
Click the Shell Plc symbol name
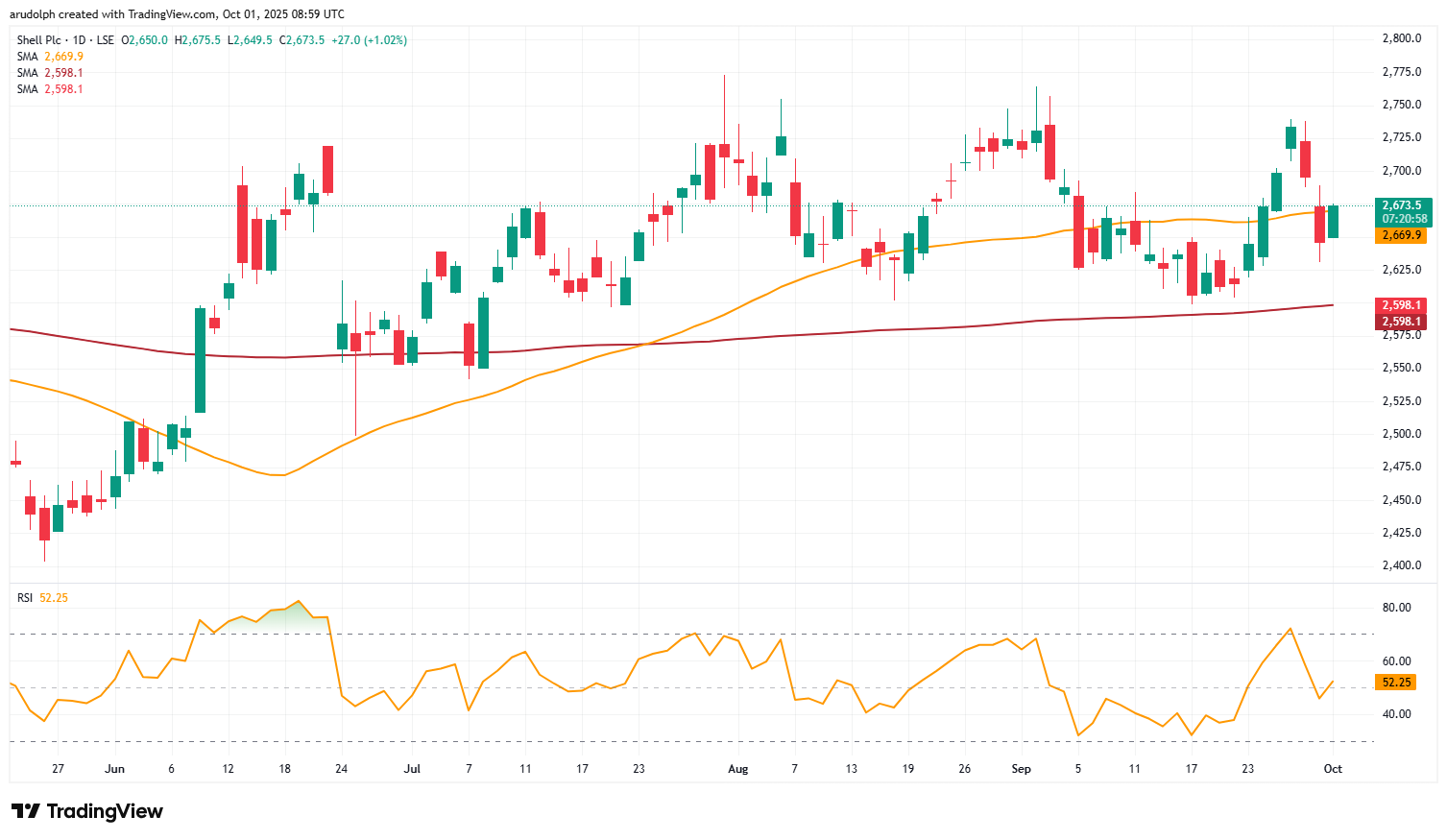click(x=41, y=40)
